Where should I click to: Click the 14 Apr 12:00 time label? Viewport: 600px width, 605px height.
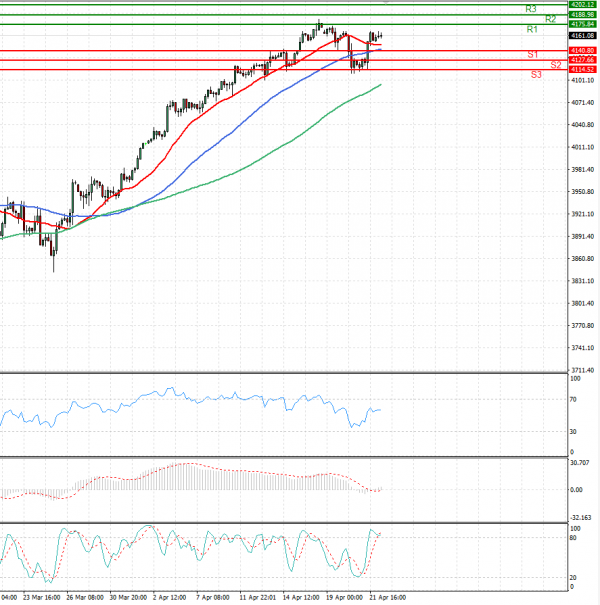(x=301, y=598)
